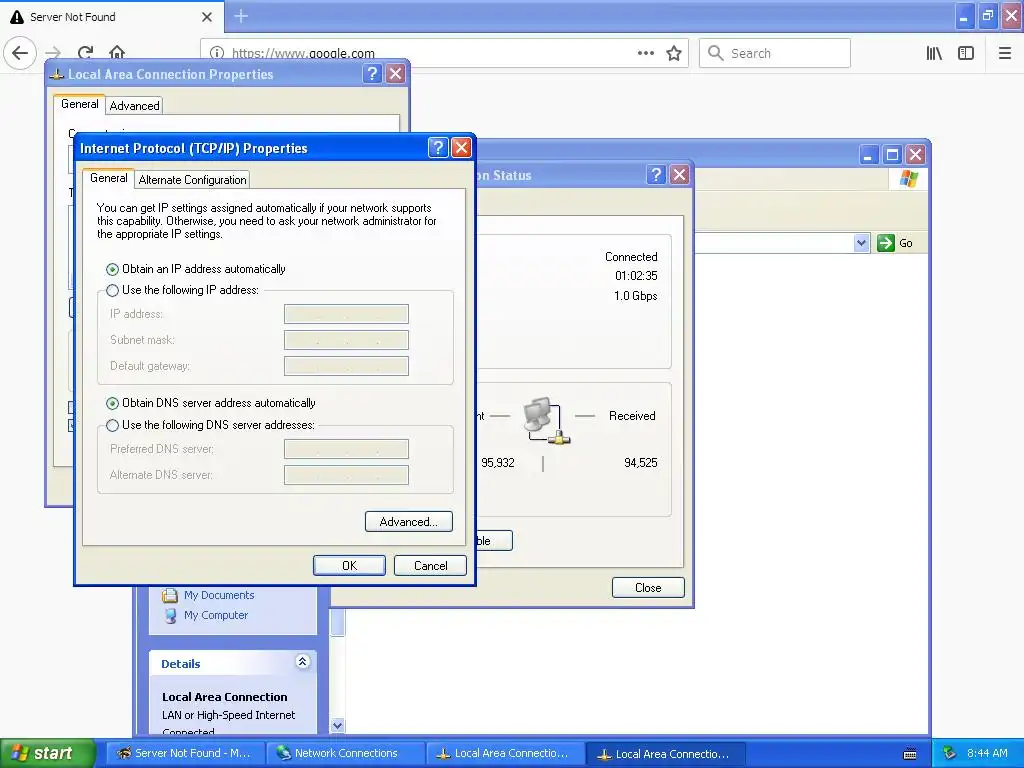This screenshot has width=1024, height=768.
Task: Select Use the following DNS server addresses
Action: pos(112,425)
